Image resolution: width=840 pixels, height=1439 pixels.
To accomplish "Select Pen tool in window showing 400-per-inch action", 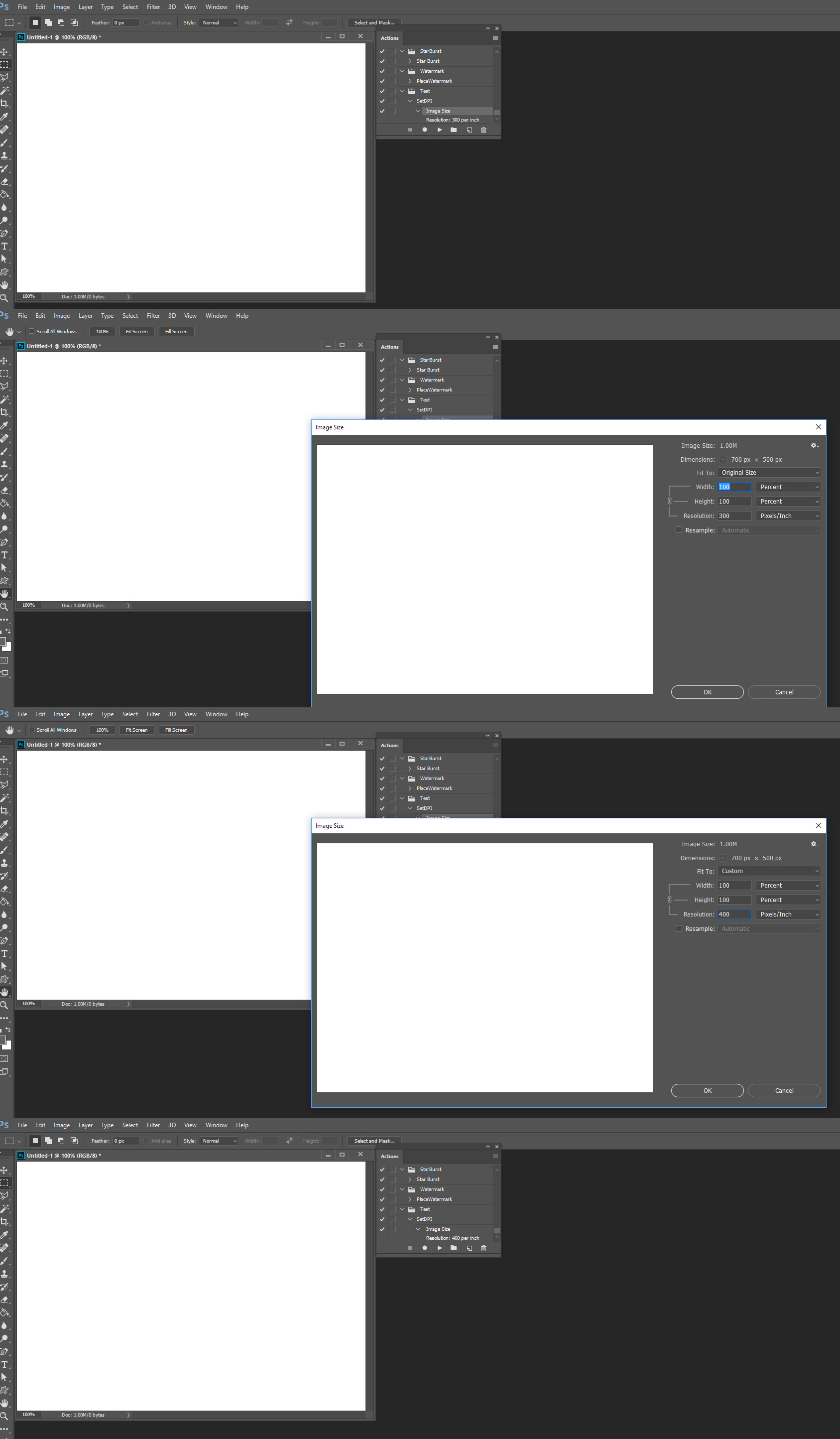I will tap(4, 1352).
